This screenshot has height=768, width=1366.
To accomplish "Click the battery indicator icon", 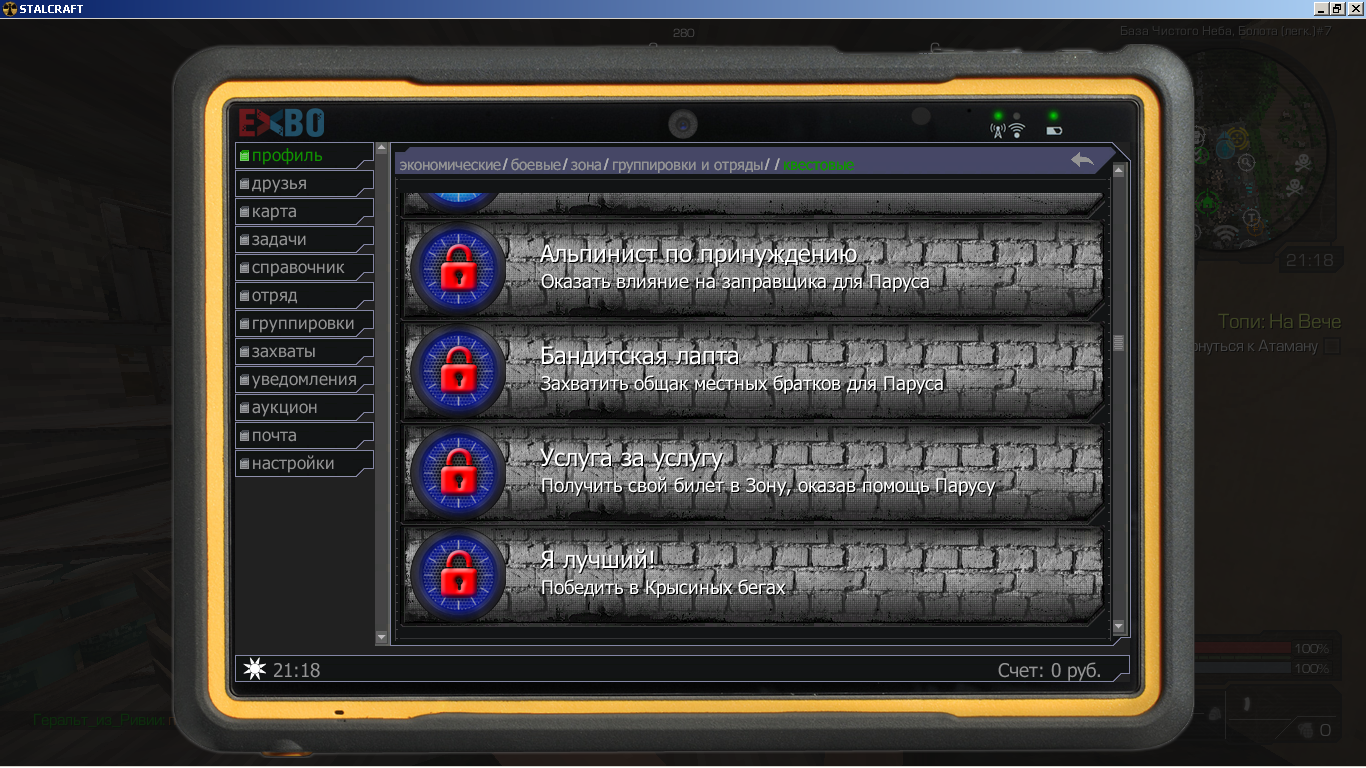I will click(x=1054, y=130).
